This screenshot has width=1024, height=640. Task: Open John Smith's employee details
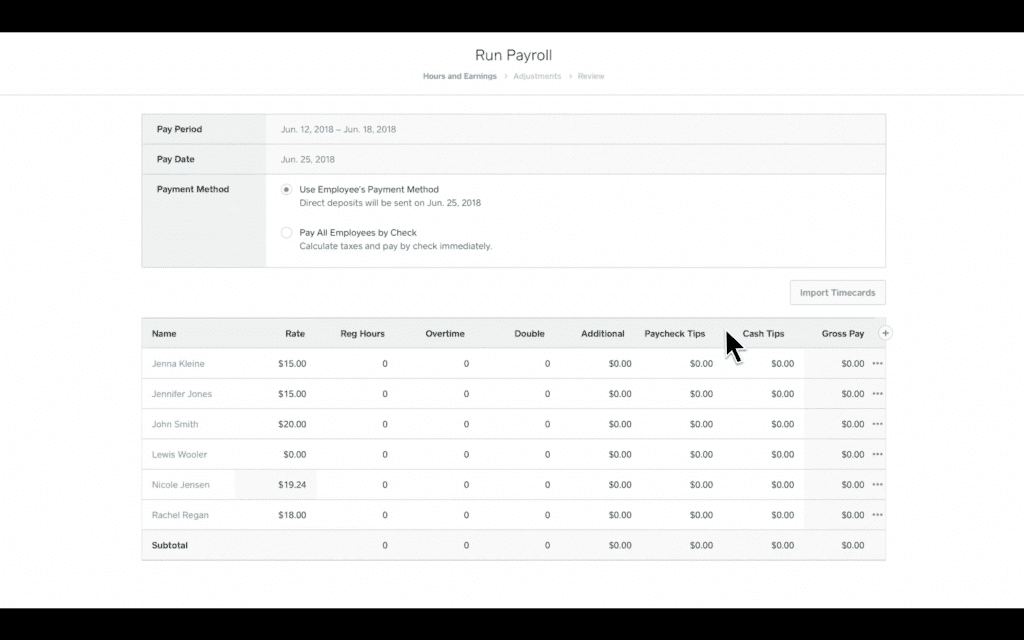[176, 424]
